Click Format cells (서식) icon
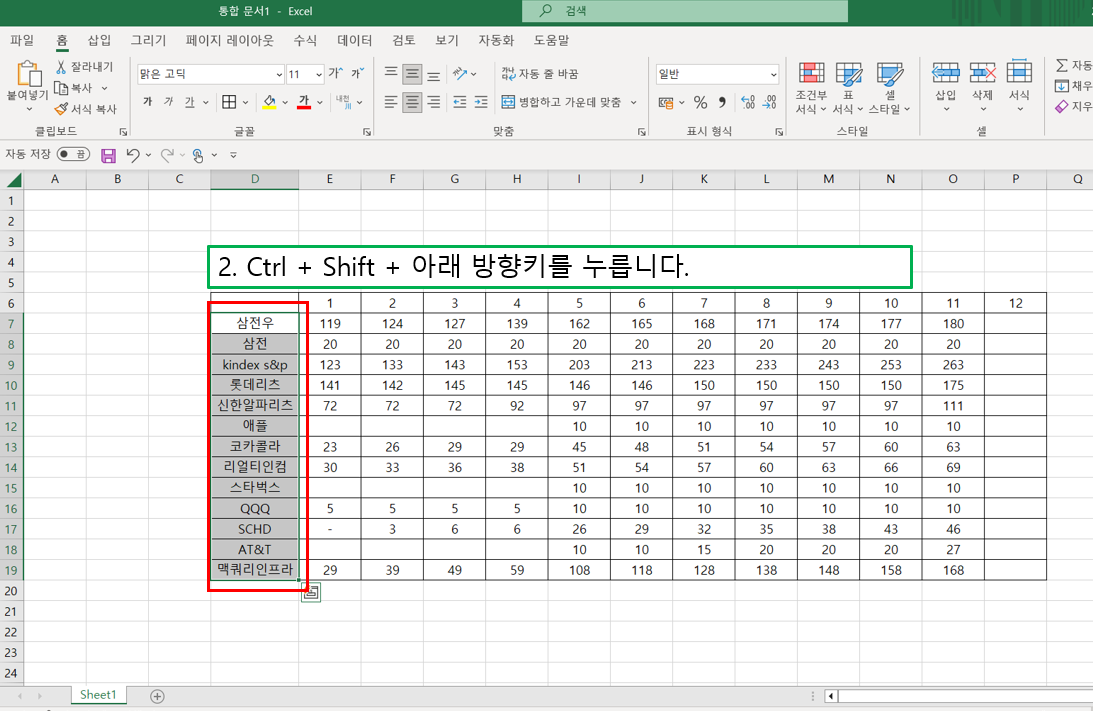 click(x=1019, y=74)
